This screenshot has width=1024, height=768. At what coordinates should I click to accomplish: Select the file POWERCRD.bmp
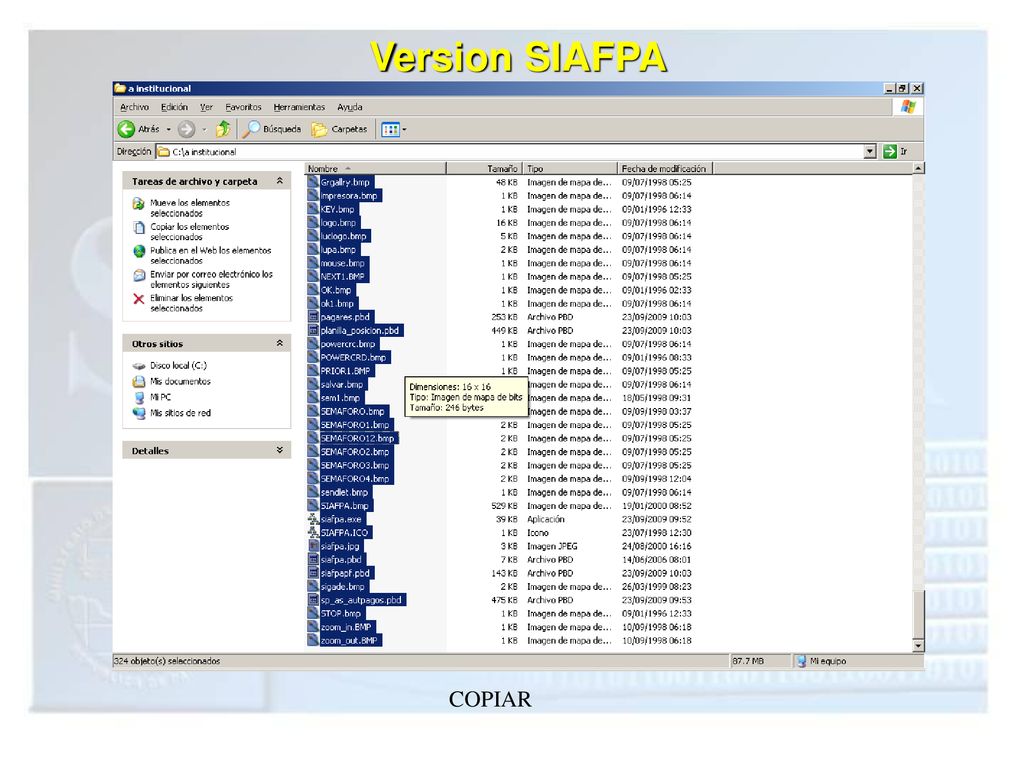(353, 357)
